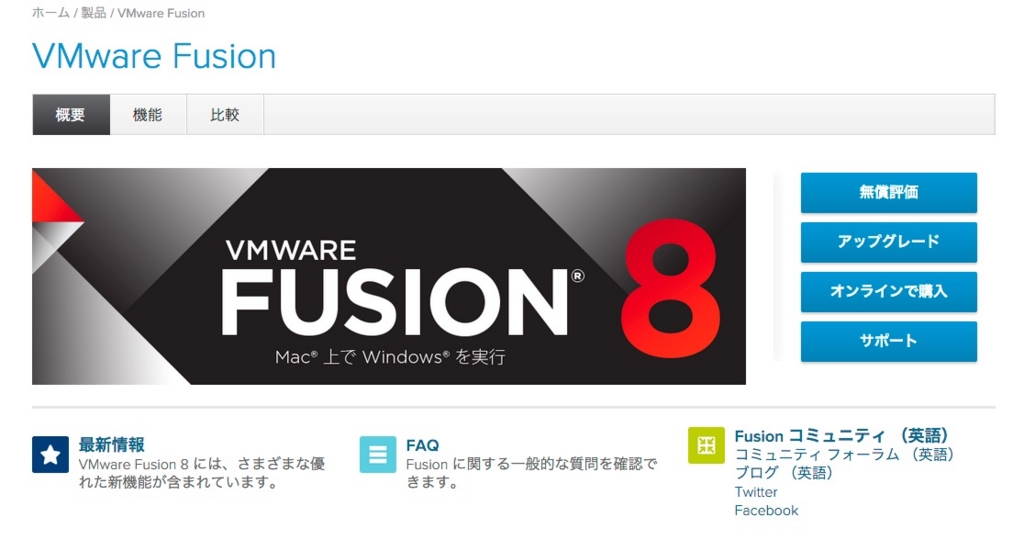Switch to the 機能 tab
The height and width of the screenshot is (551, 1024).
point(148,115)
